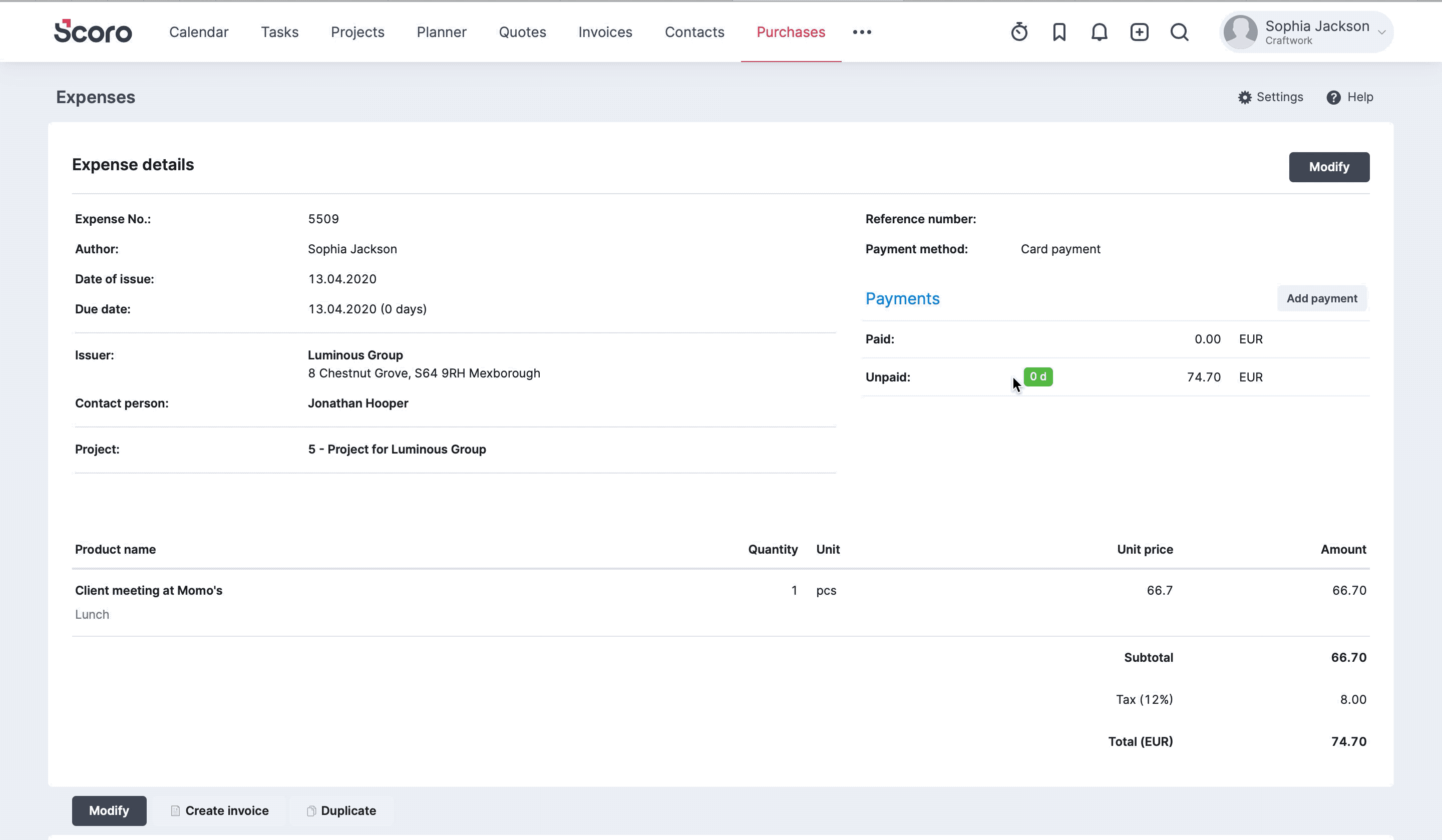Click the bookmark icon in header
Screen dimensions: 1442x840
coord(1059,32)
